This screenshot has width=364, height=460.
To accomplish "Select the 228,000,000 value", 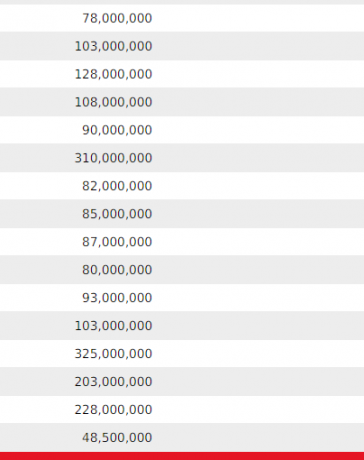I will (x=113, y=410).
